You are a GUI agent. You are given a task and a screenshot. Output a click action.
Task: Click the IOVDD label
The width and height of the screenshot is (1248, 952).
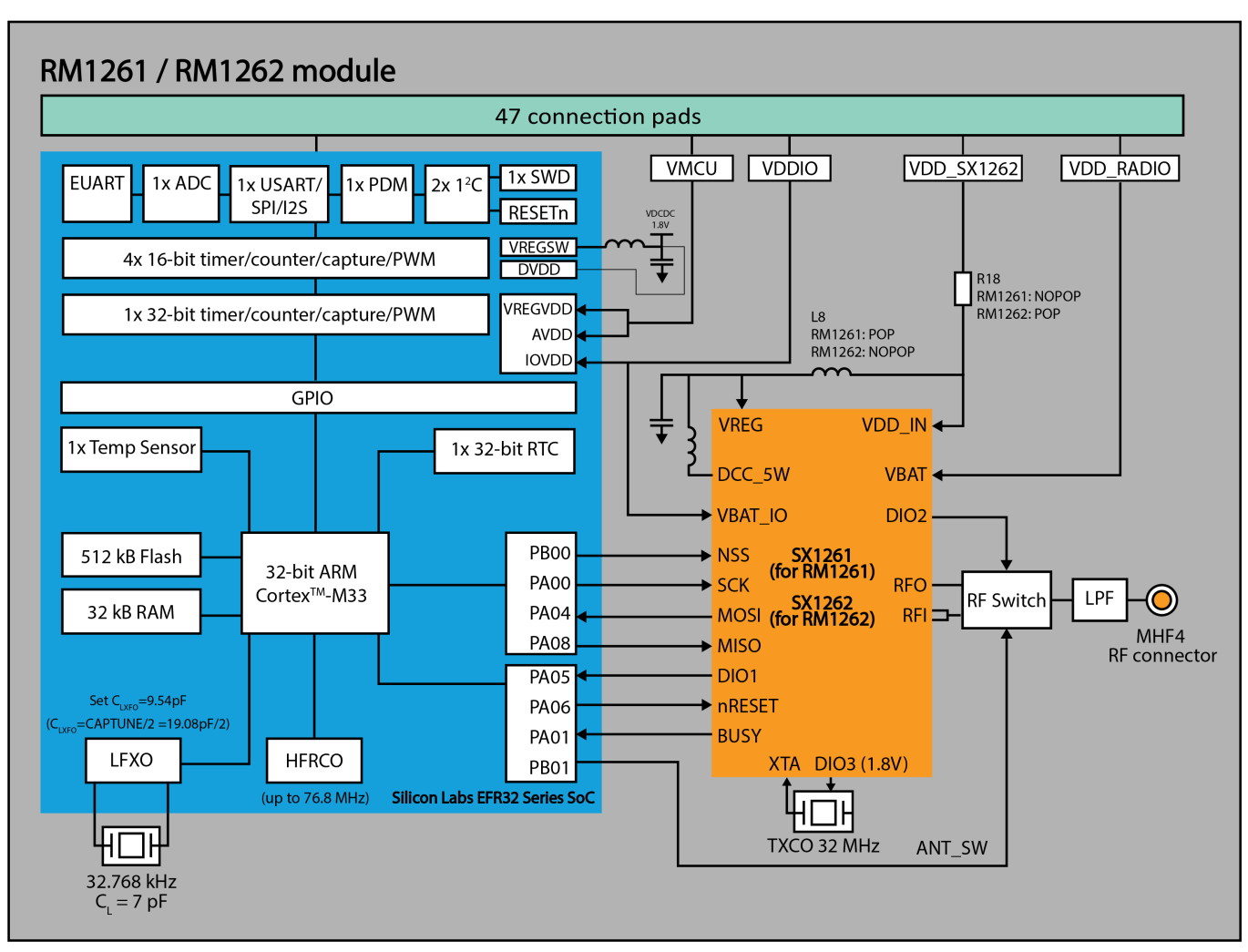(x=548, y=360)
